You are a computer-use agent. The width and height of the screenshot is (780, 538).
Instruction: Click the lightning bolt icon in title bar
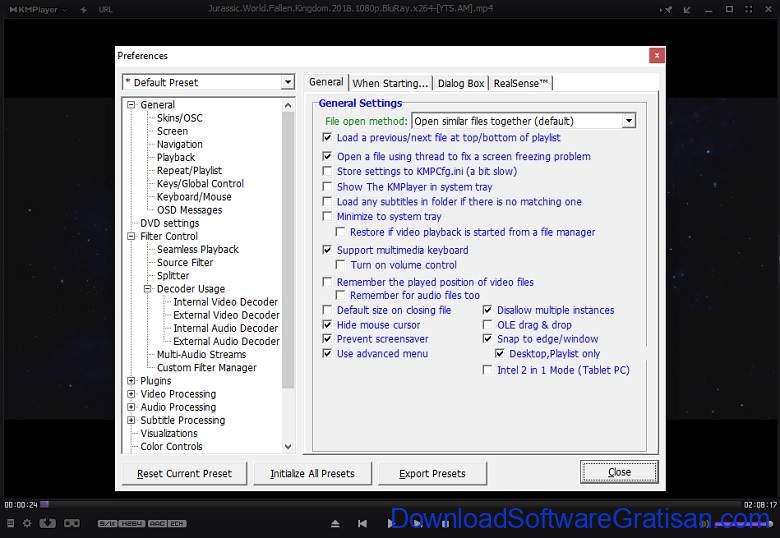(84, 9)
